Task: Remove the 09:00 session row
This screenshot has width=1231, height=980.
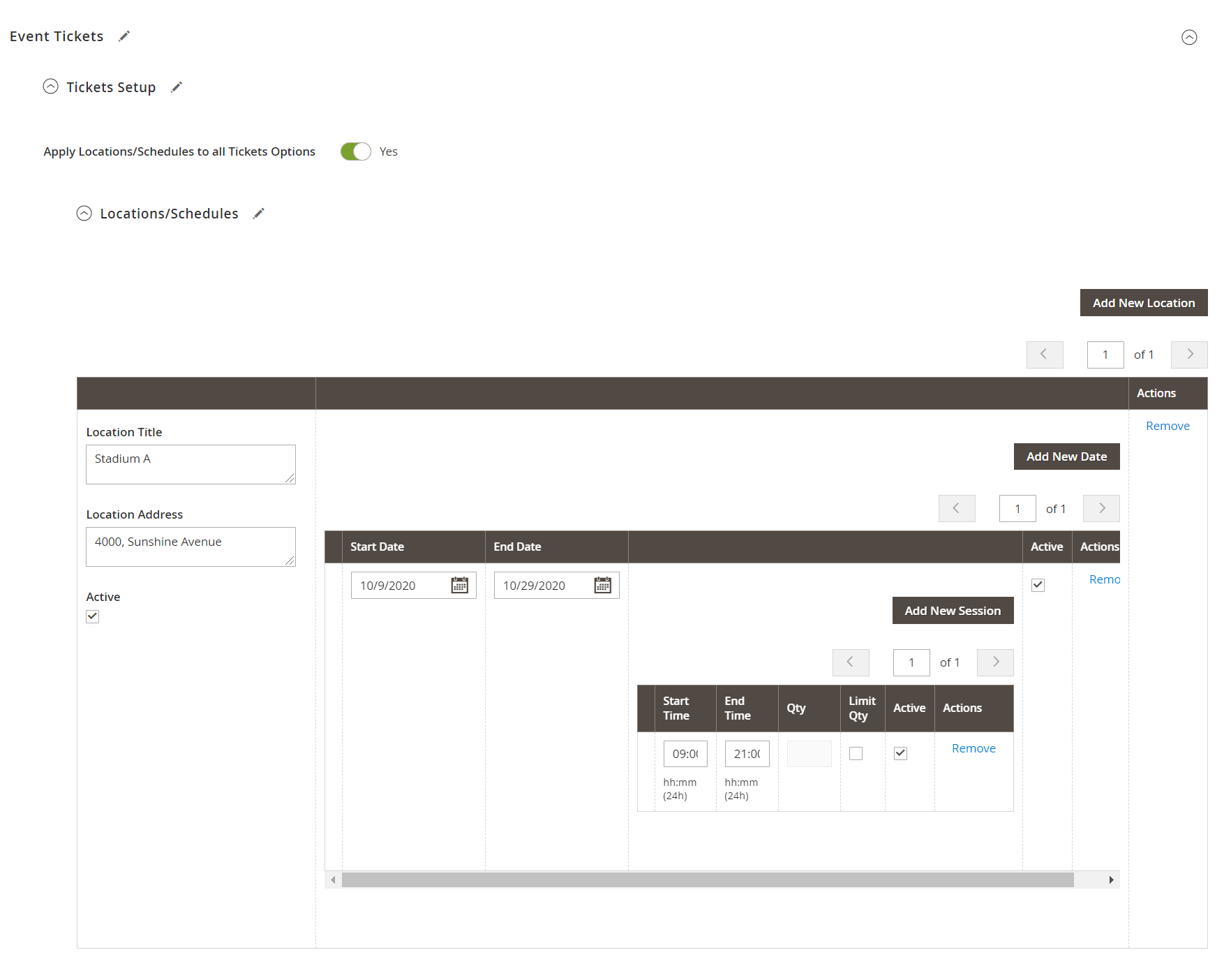Action: [973, 748]
